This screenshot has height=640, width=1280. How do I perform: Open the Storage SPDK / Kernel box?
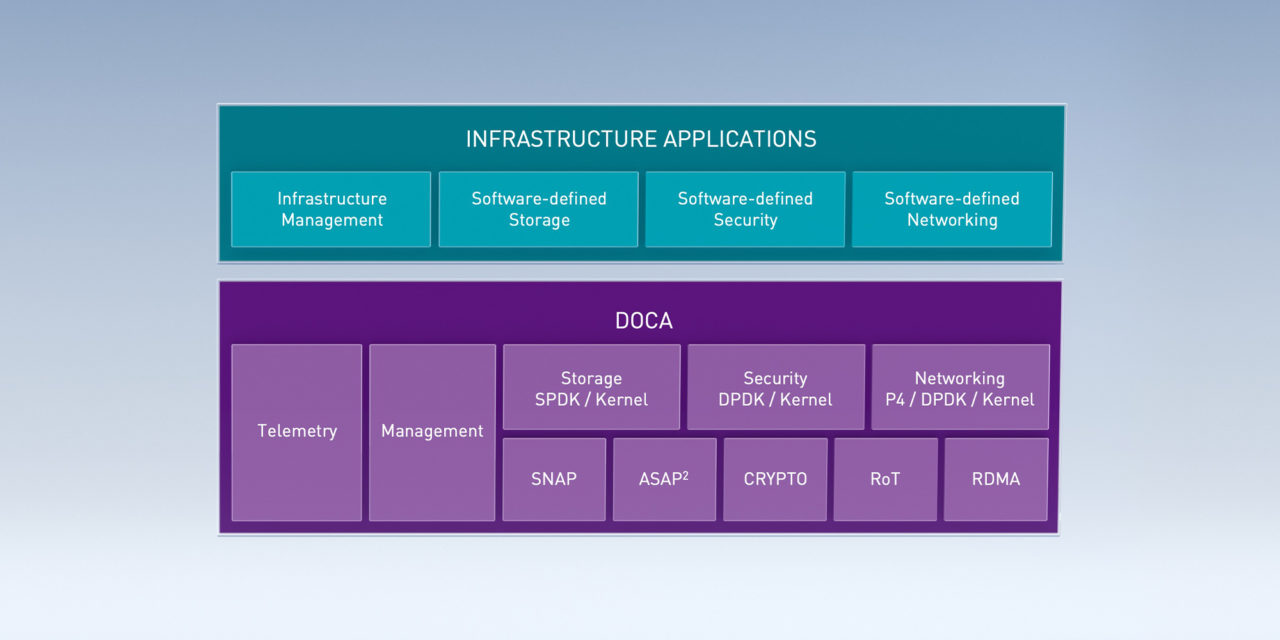click(591, 388)
